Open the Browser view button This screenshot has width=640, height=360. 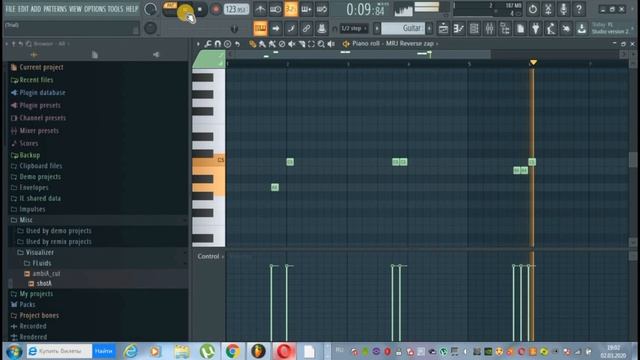pyautogui.click(x=505, y=29)
